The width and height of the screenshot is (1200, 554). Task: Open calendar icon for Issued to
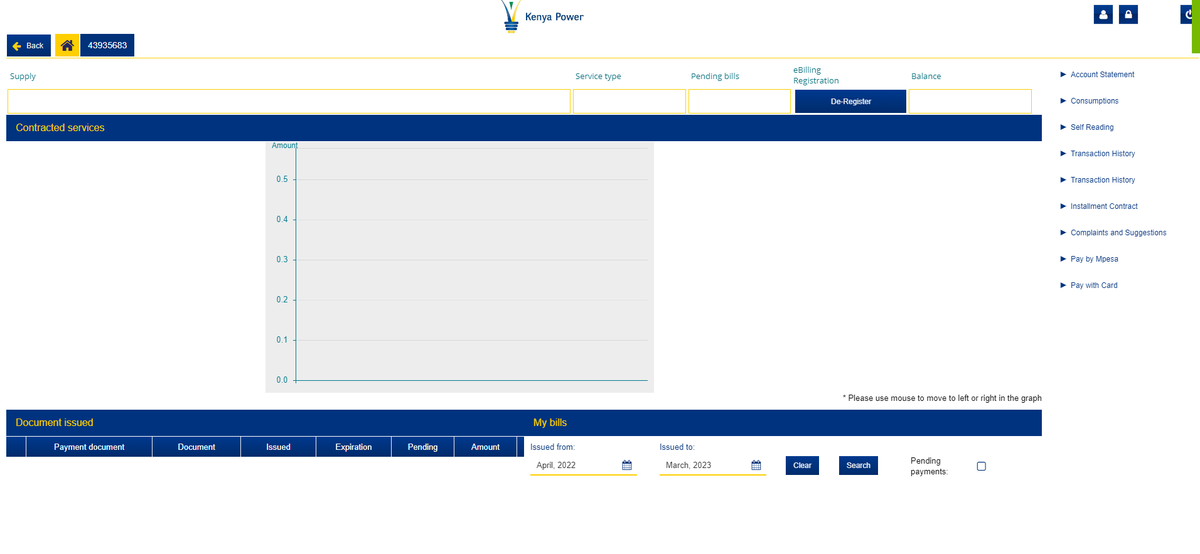pyautogui.click(x=756, y=465)
